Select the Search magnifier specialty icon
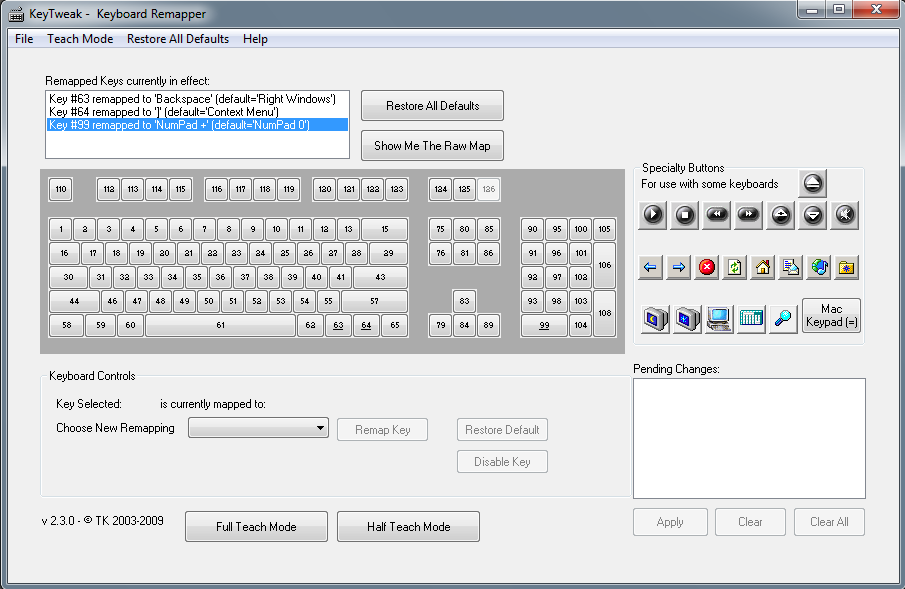Viewport: 905px width, 589px height. [x=783, y=319]
